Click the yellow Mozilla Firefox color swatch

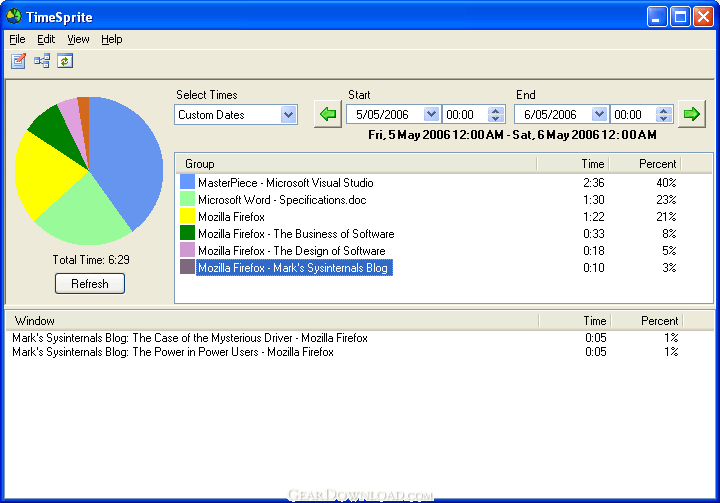pos(187,216)
